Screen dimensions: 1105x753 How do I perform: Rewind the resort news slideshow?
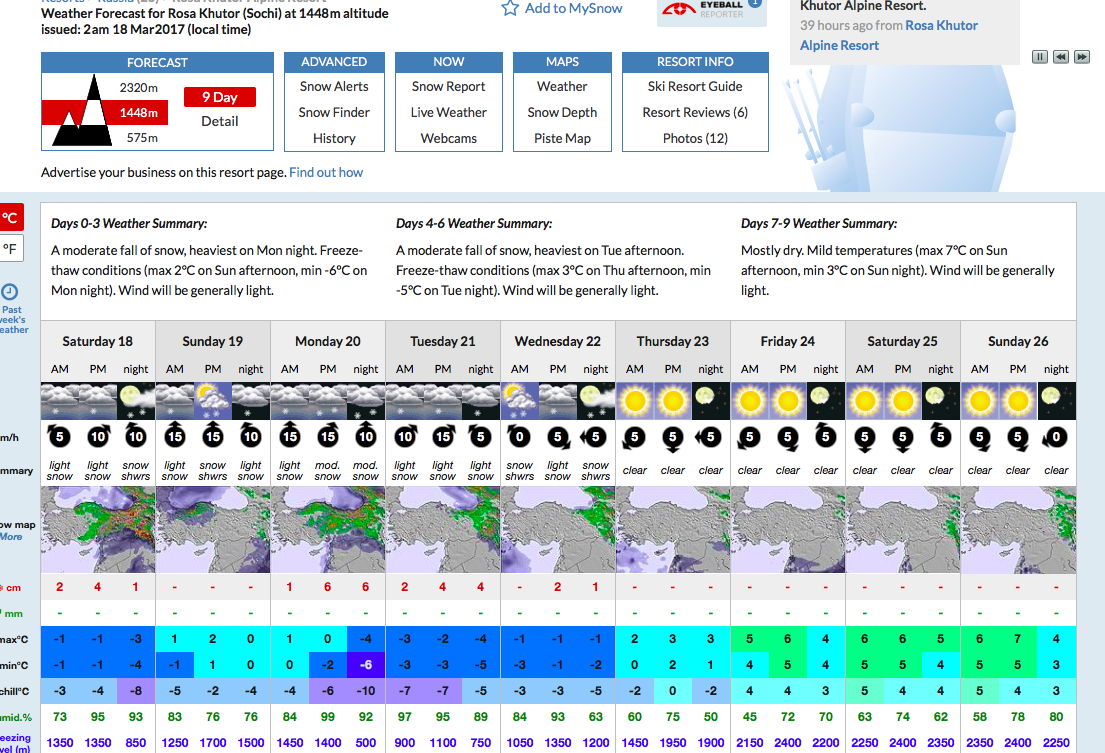(x=1061, y=57)
